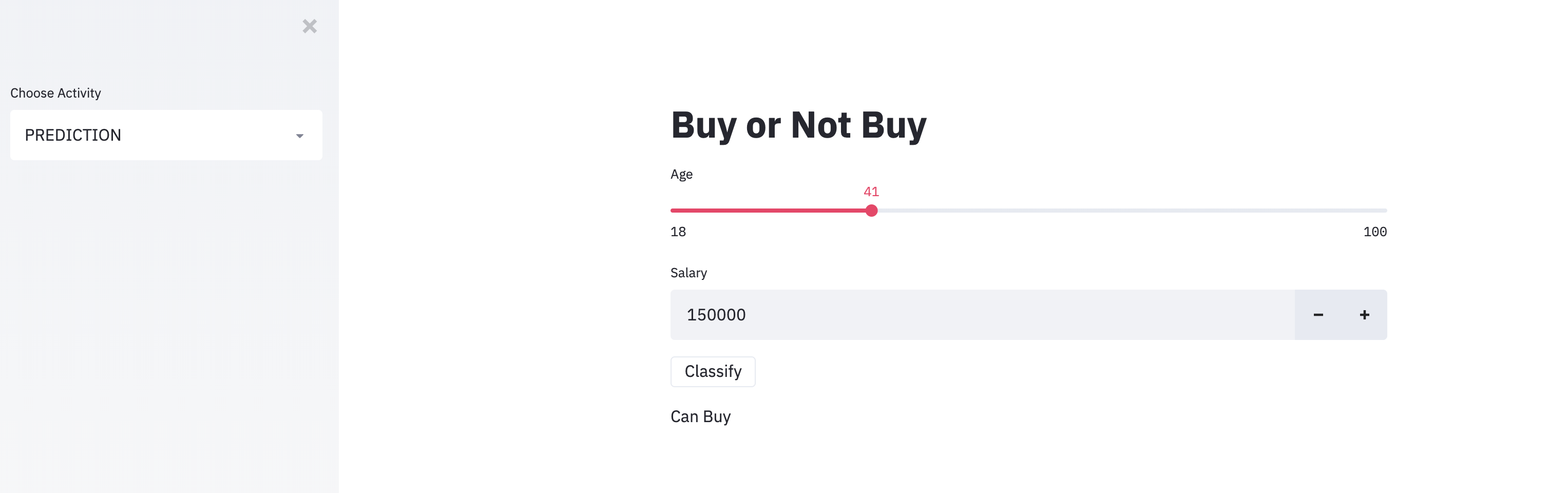This screenshot has width=1568, height=493.
Task: Select the PREDICTION text in the activity selector
Action: click(x=73, y=135)
